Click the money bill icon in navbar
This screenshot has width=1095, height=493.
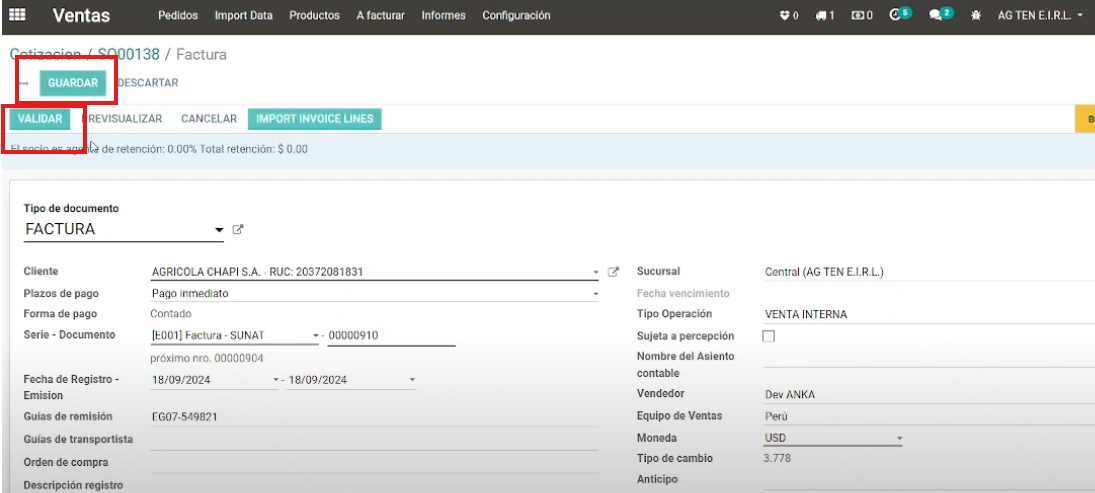861,16
